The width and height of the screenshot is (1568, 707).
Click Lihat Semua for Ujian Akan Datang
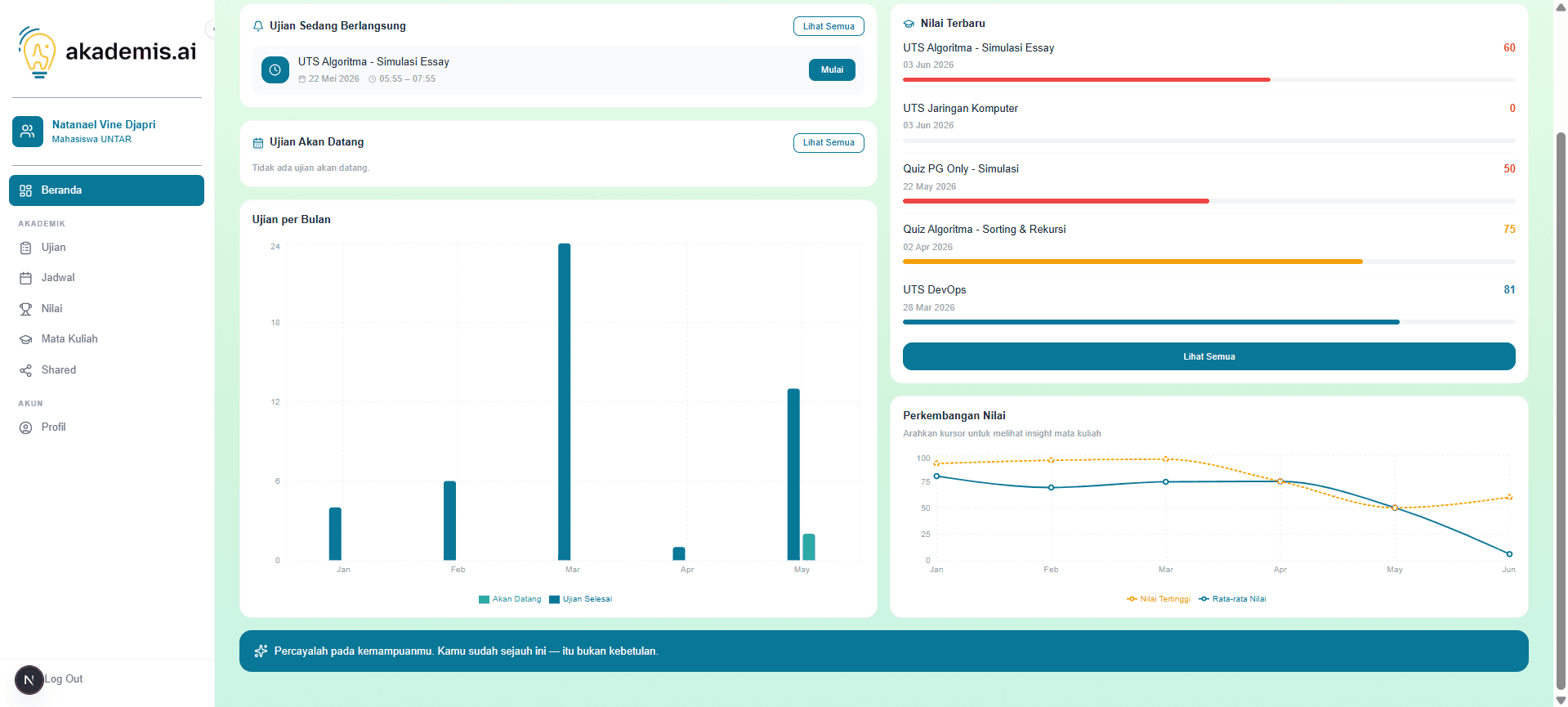[x=829, y=142]
